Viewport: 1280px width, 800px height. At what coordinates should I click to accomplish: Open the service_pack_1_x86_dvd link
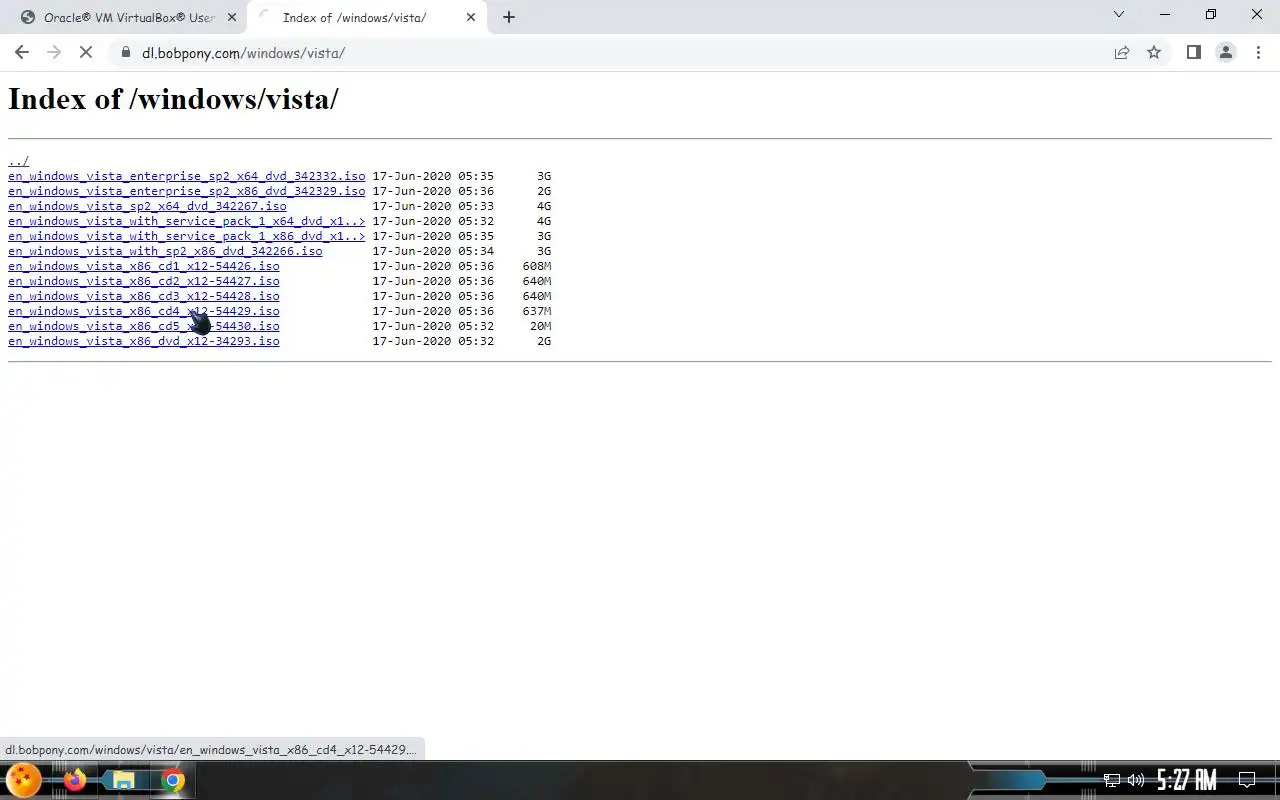click(187, 236)
